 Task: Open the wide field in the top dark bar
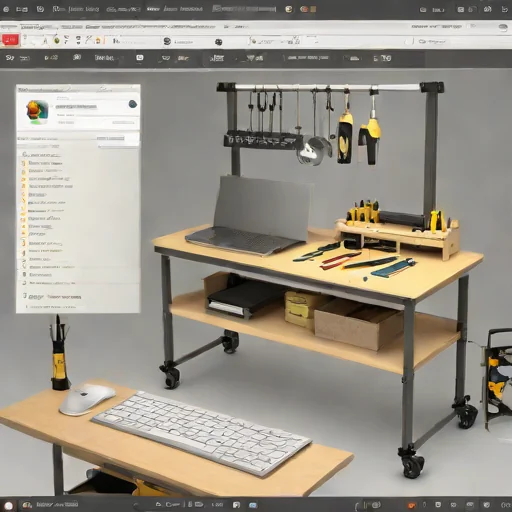coord(244,9)
